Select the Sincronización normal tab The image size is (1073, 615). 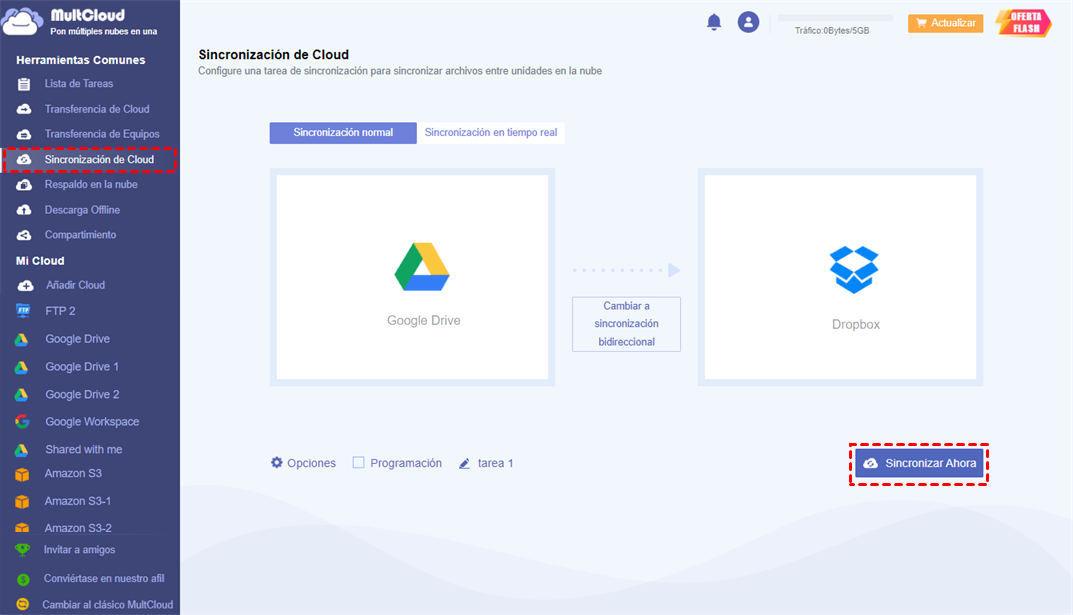pyautogui.click(x=343, y=133)
